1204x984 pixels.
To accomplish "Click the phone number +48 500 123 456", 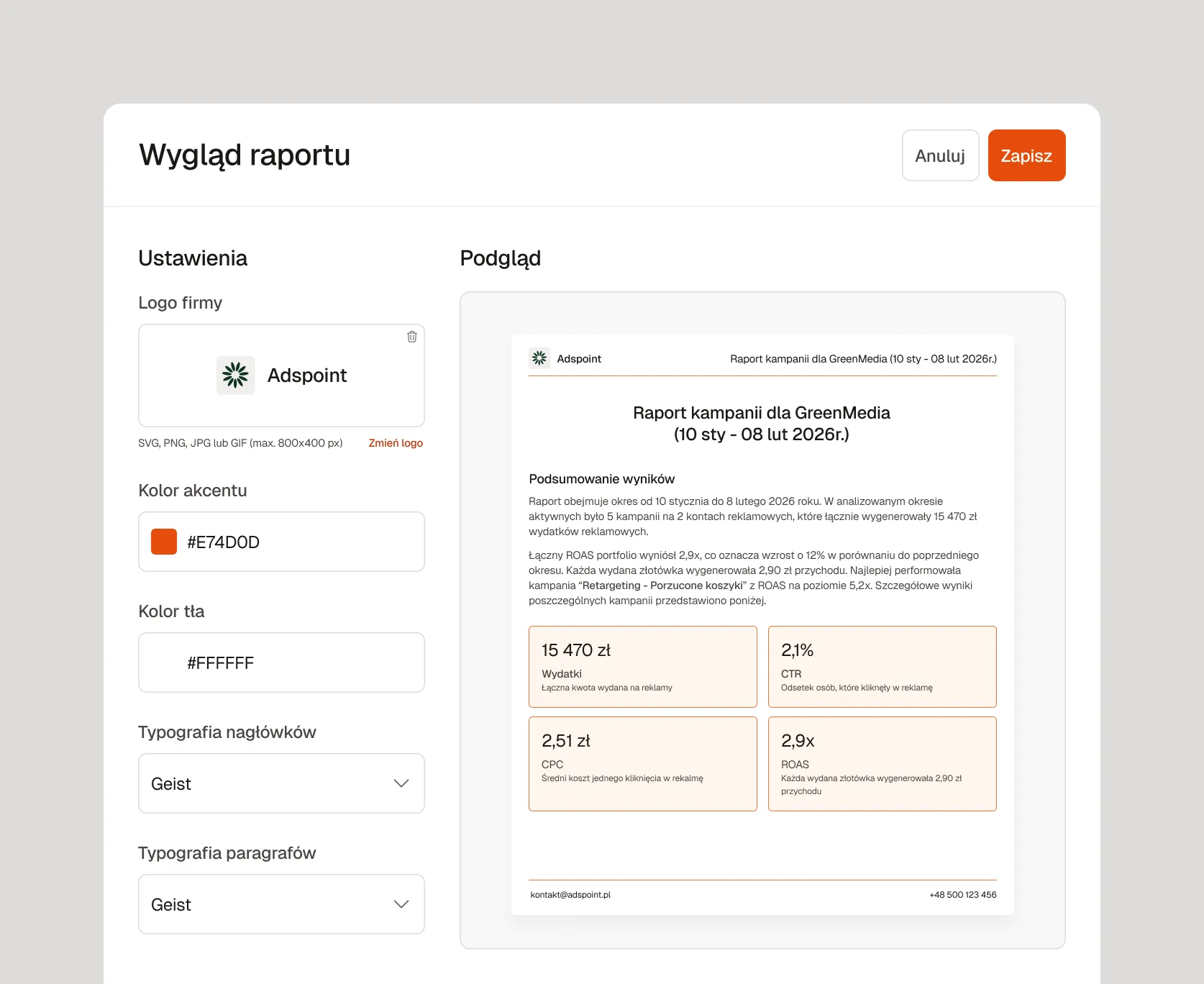I will (x=962, y=895).
